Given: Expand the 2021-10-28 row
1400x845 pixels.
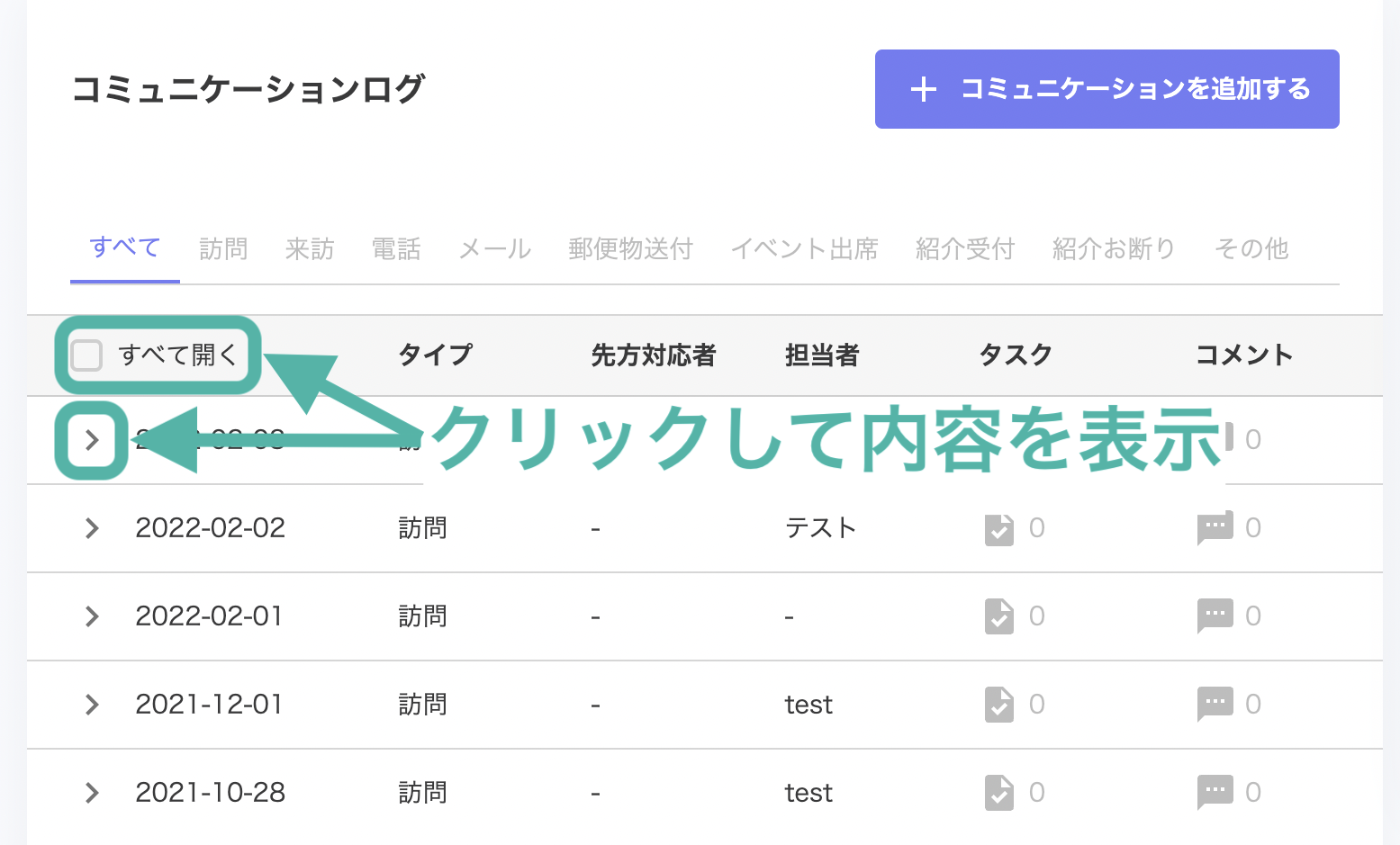Looking at the screenshot, I should pos(92,793).
